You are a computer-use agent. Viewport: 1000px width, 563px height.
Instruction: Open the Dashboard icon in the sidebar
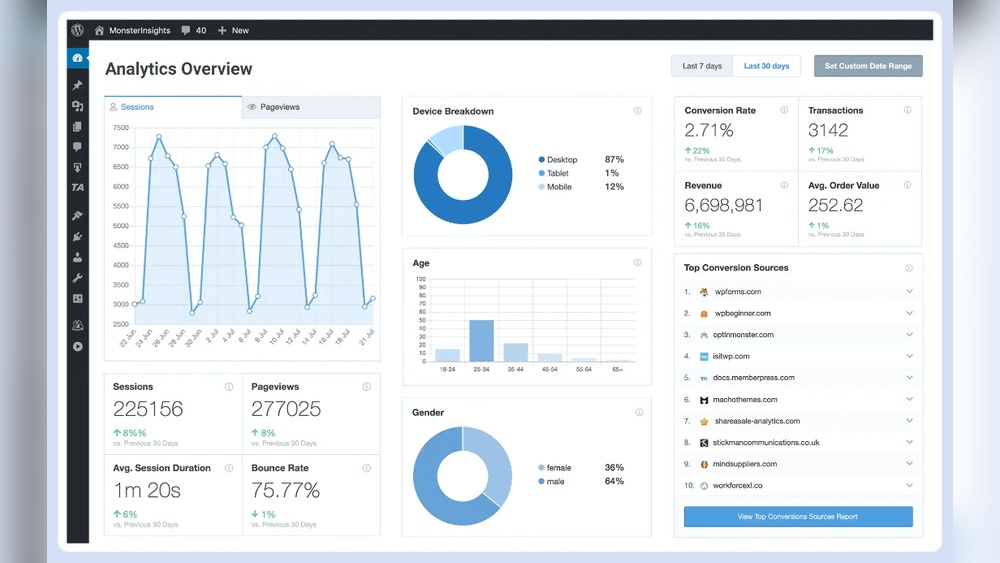[78, 58]
